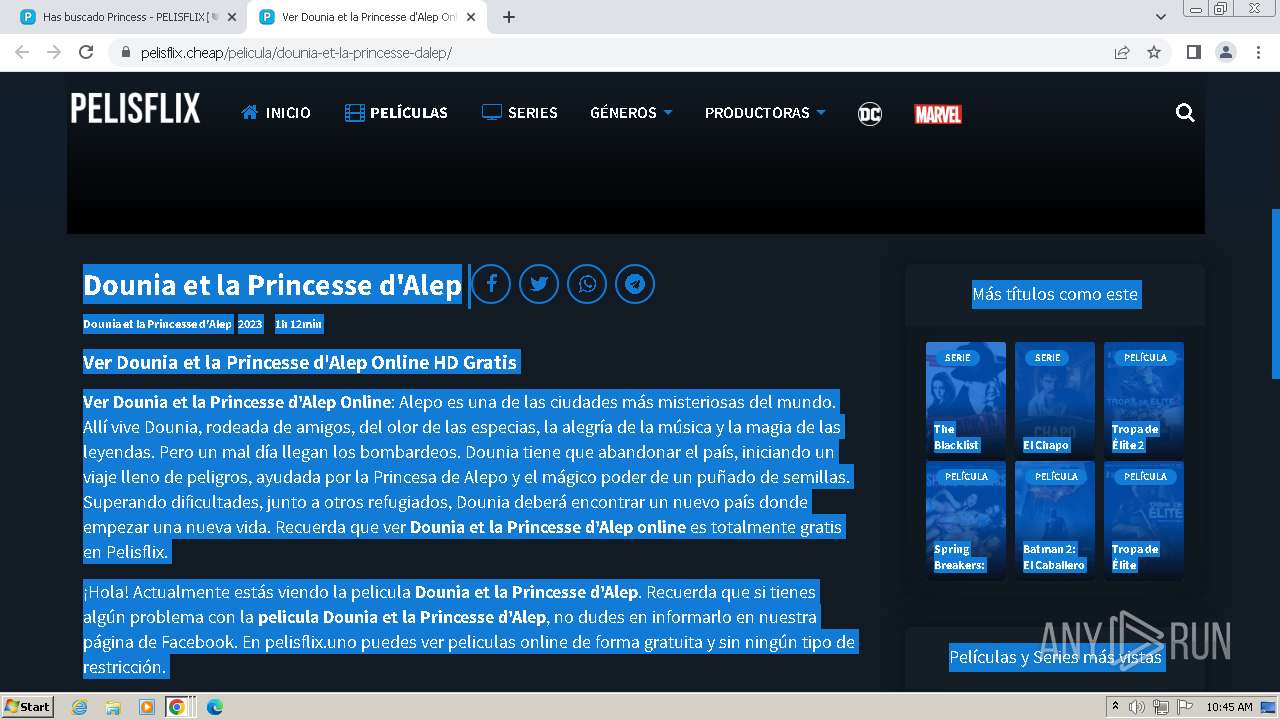Share on Facebook icon
Viewport: 1280px width, 720px height.
tap(491, 284)
